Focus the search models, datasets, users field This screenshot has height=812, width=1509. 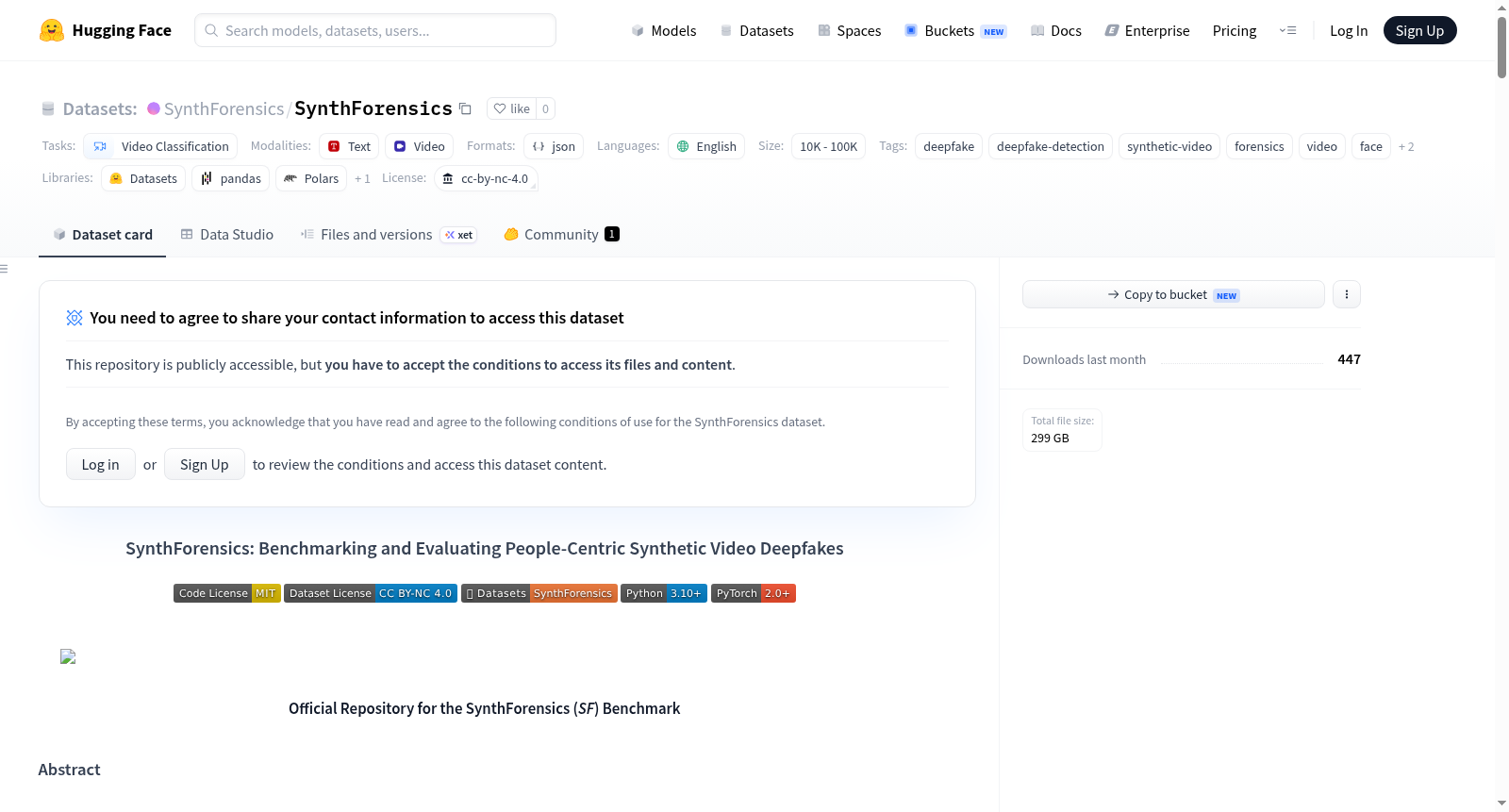[x=375, y=30]
